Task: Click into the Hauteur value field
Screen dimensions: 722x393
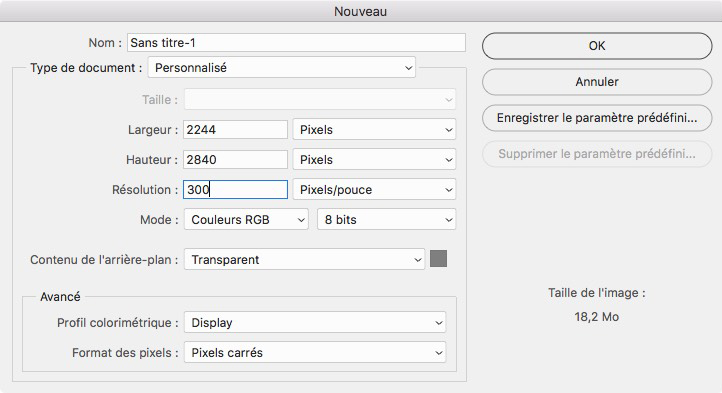Action: pos(235,159)
